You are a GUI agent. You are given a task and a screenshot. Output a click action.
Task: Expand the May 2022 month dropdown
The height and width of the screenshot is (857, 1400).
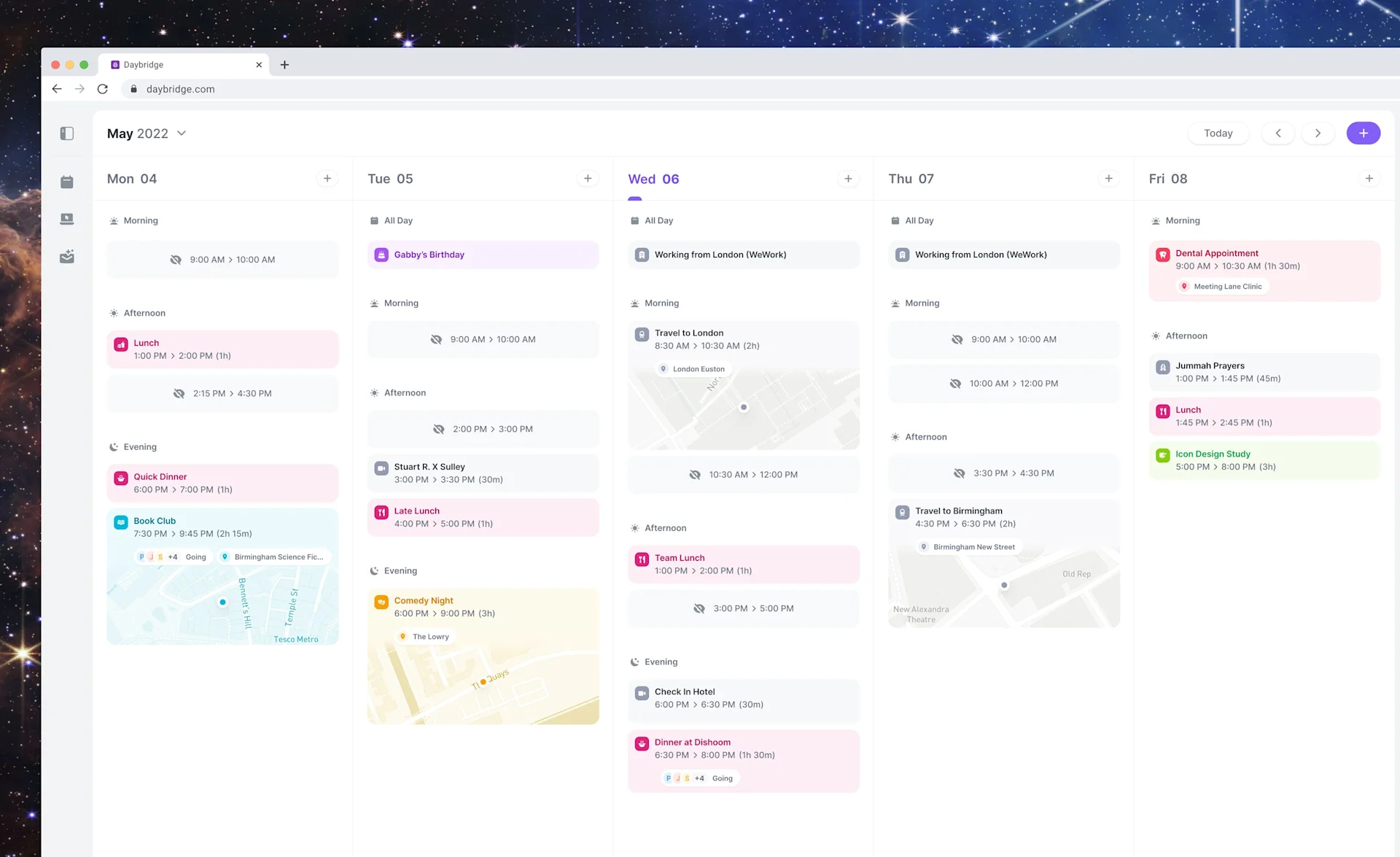click(182, 133)
